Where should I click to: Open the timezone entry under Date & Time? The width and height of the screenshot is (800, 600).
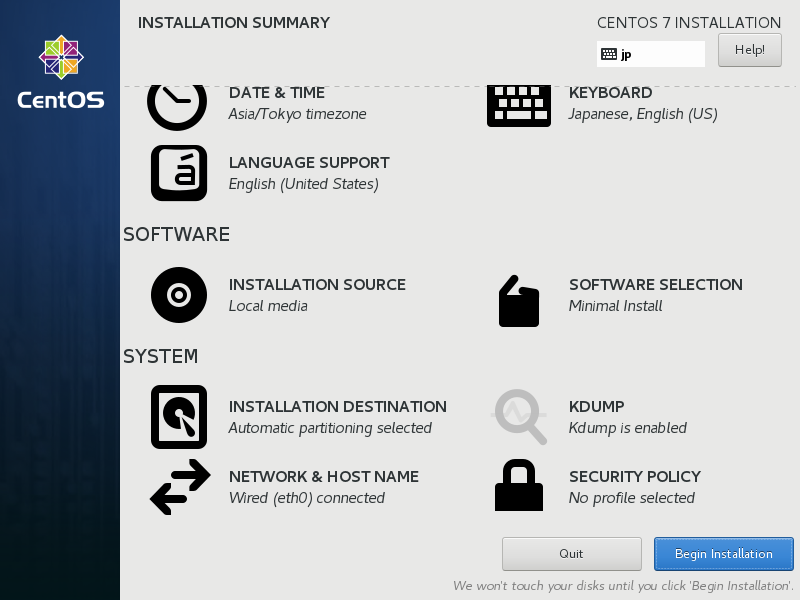coord(298,113)
